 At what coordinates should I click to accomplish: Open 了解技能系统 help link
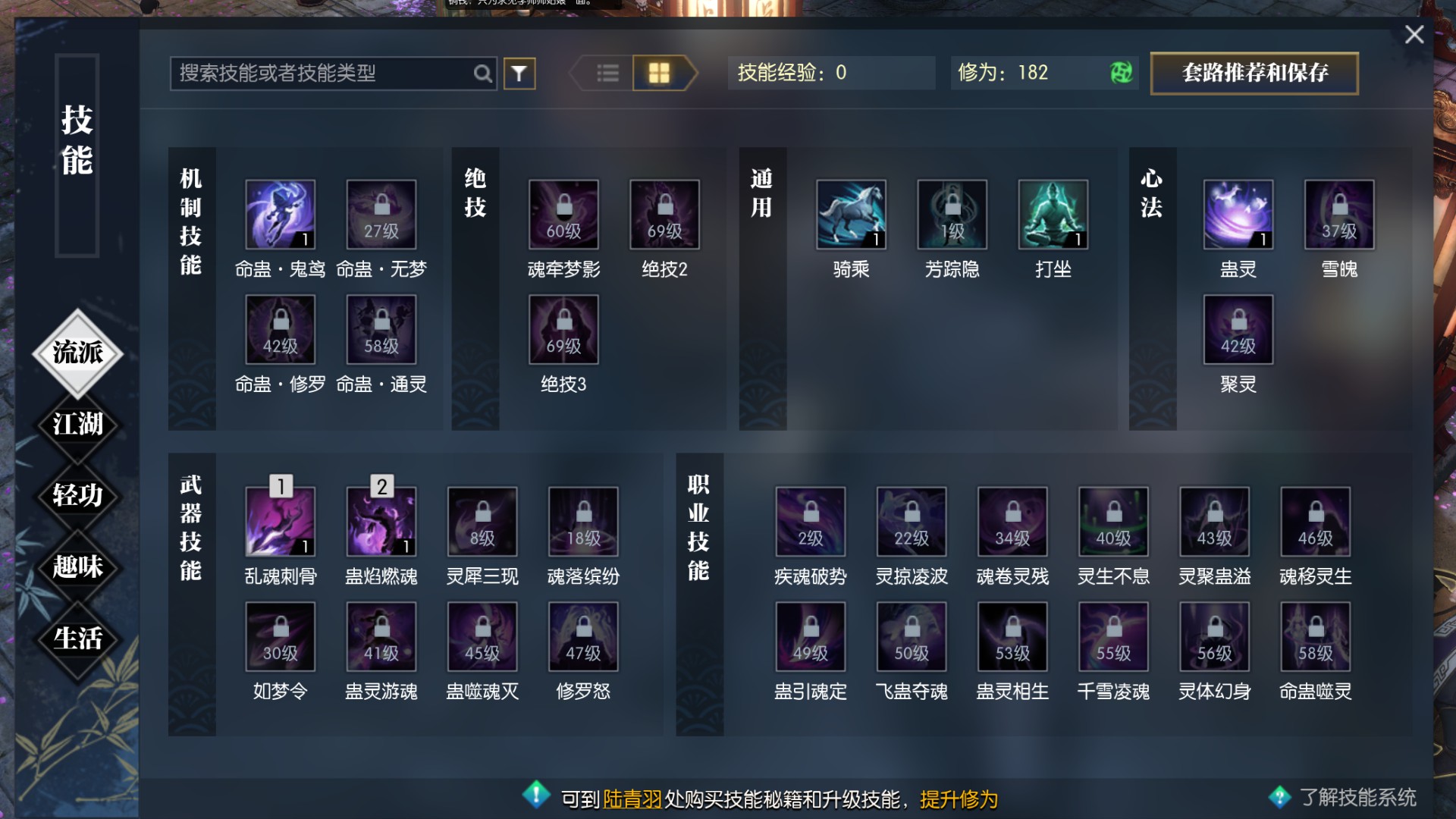click(1357, 797)
